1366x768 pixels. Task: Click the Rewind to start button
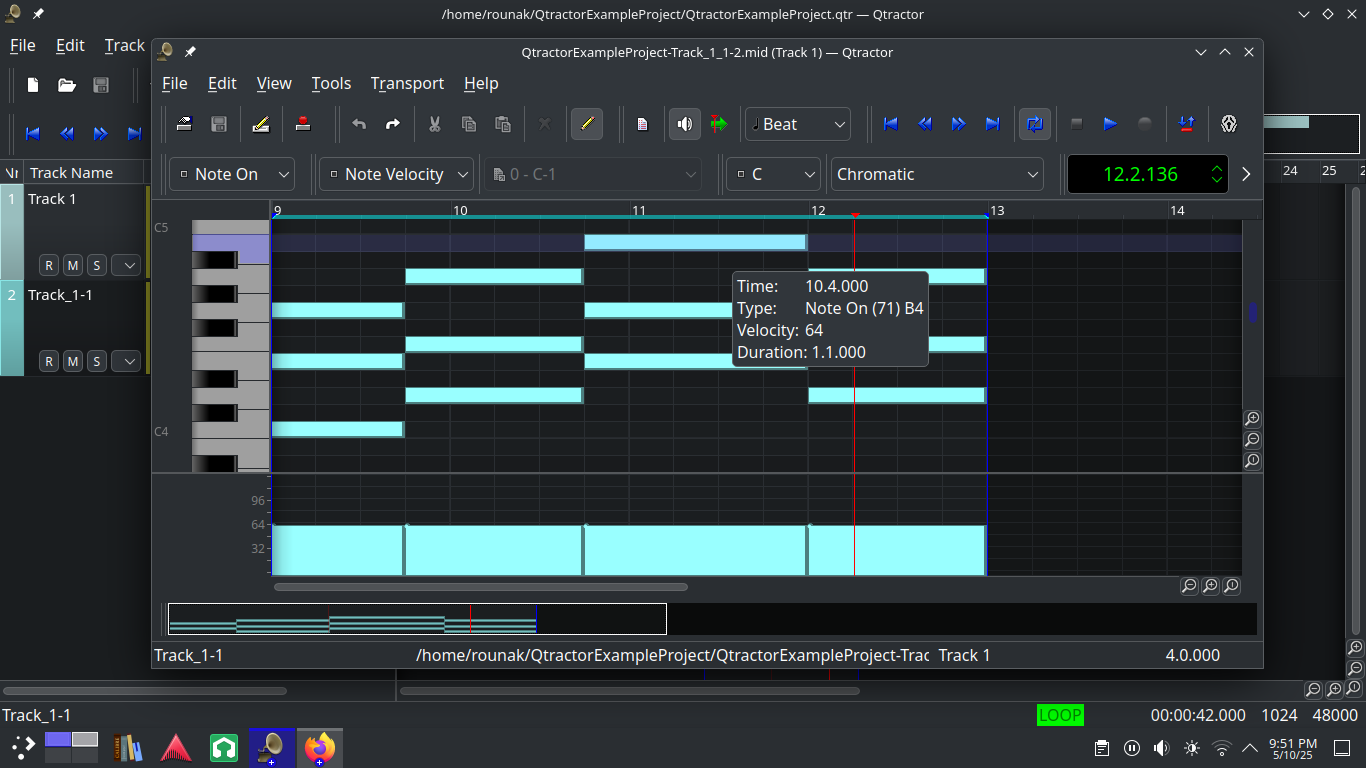(890, 124)
